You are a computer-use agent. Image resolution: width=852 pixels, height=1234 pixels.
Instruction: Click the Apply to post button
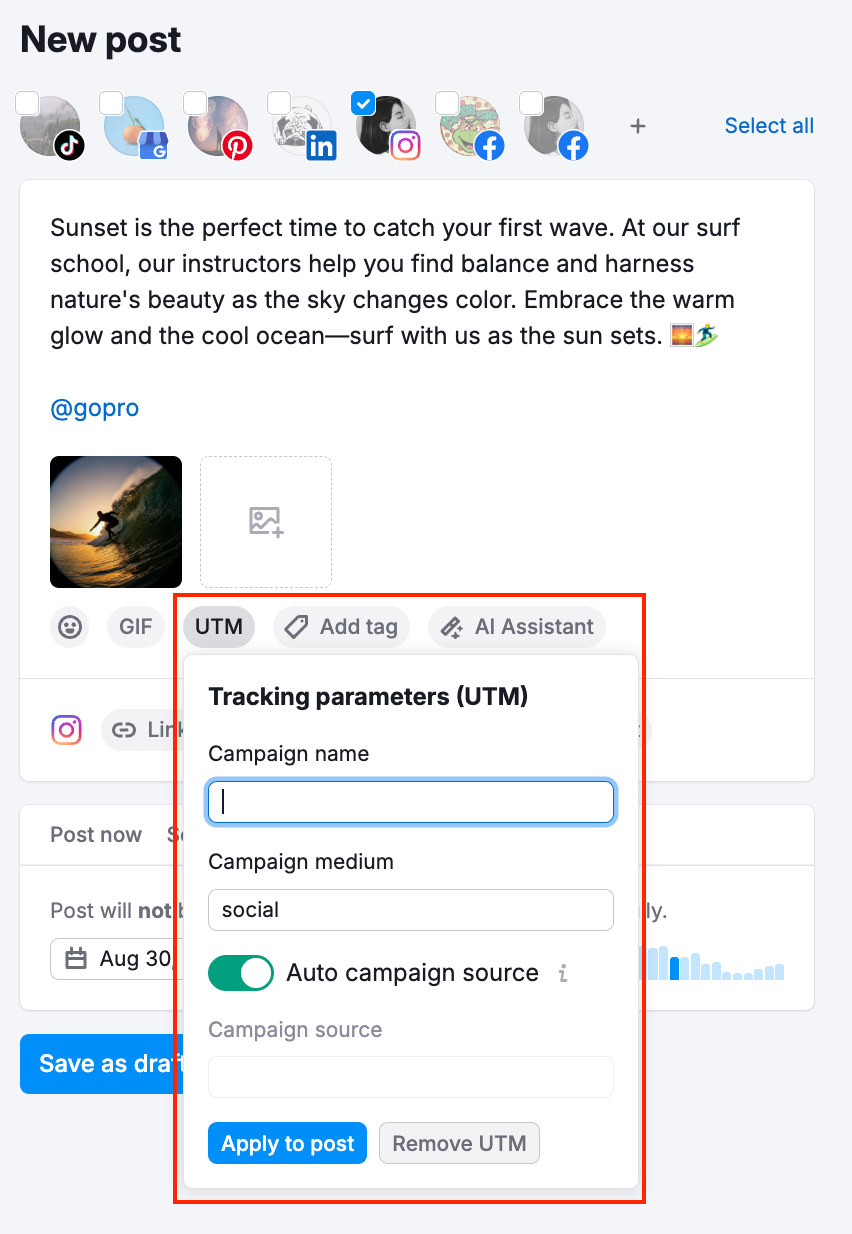tap(287, 1143)
